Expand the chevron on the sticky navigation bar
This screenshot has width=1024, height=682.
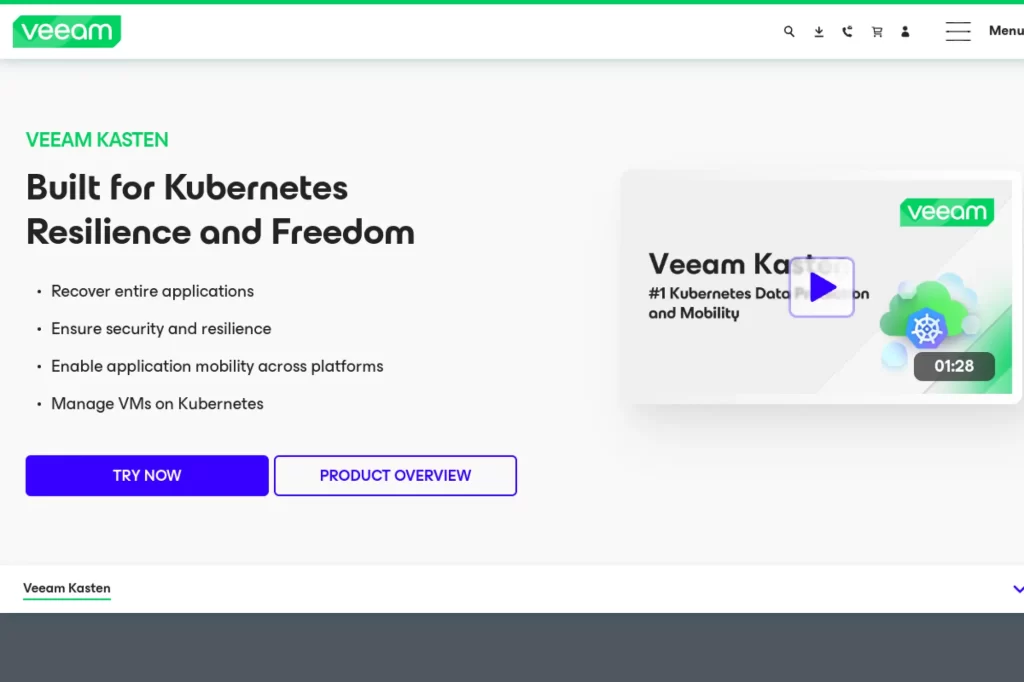point(1017,588)
